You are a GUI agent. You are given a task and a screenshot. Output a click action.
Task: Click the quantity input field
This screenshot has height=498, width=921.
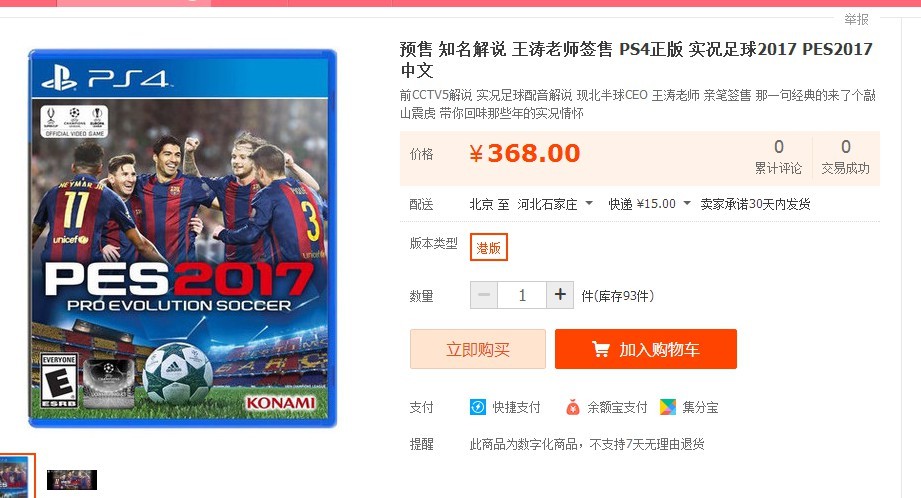coord(522,295)
